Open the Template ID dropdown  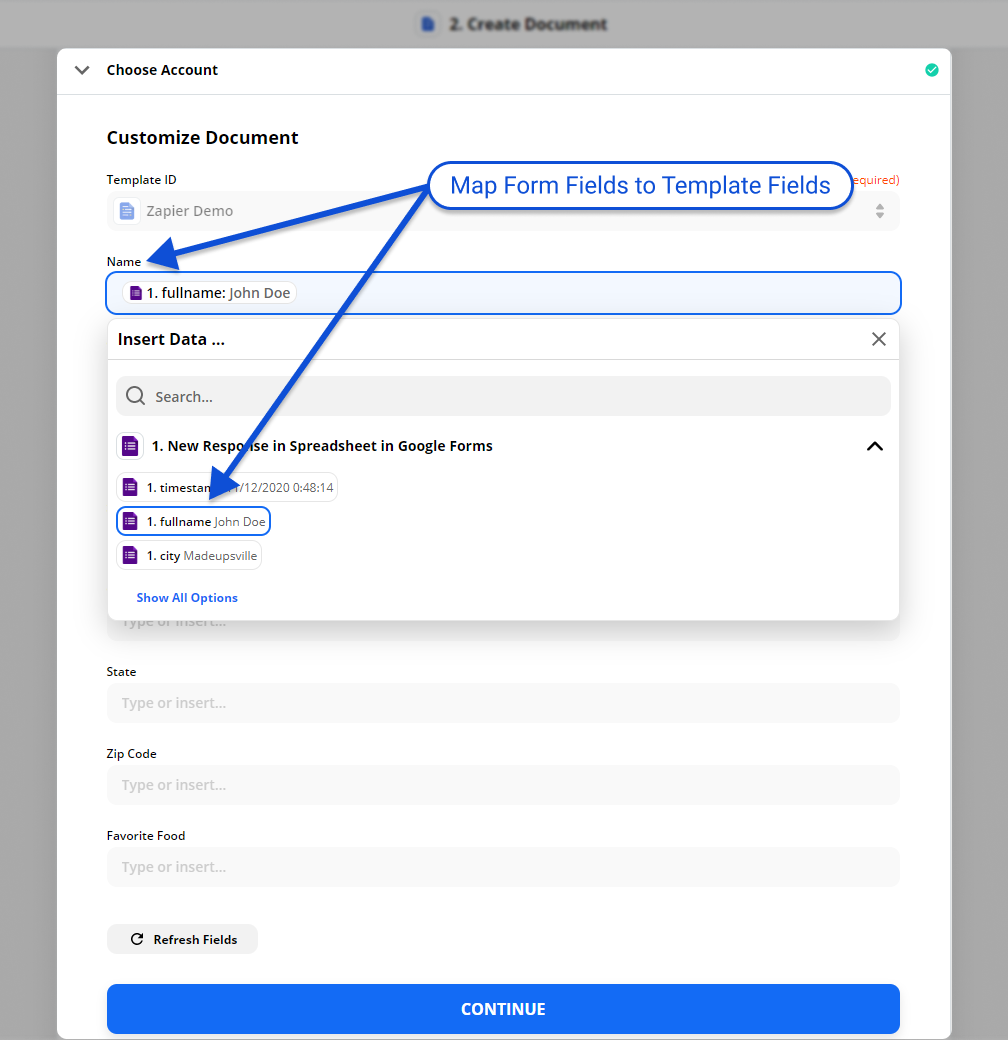(x=879, y=211)
